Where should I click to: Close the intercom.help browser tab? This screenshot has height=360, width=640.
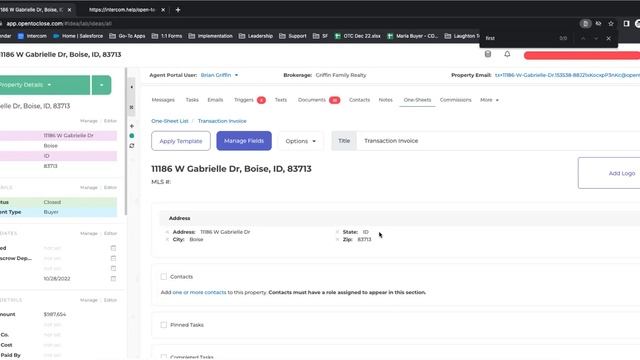pyautogui.click(x=163, y=9)
